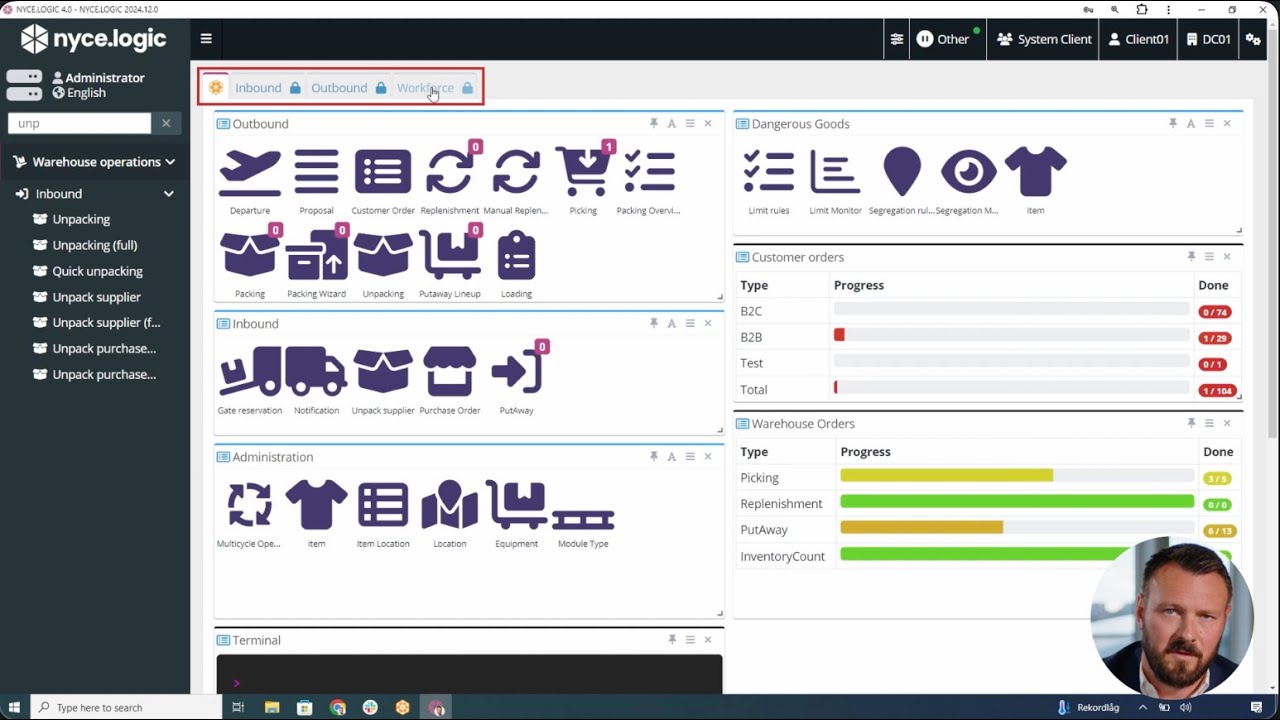This screenshot has width=1280, height=720.
Task: Click the Picking progress bar
Action: [1017, 477]
